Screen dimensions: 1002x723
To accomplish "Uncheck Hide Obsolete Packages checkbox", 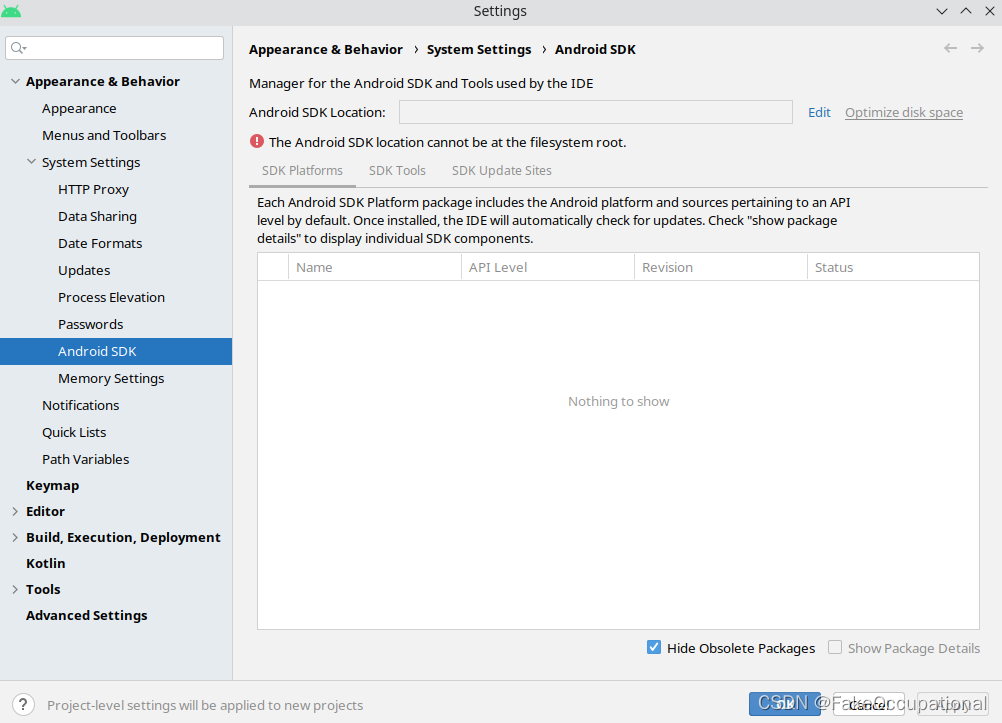I will pos(654,647).
